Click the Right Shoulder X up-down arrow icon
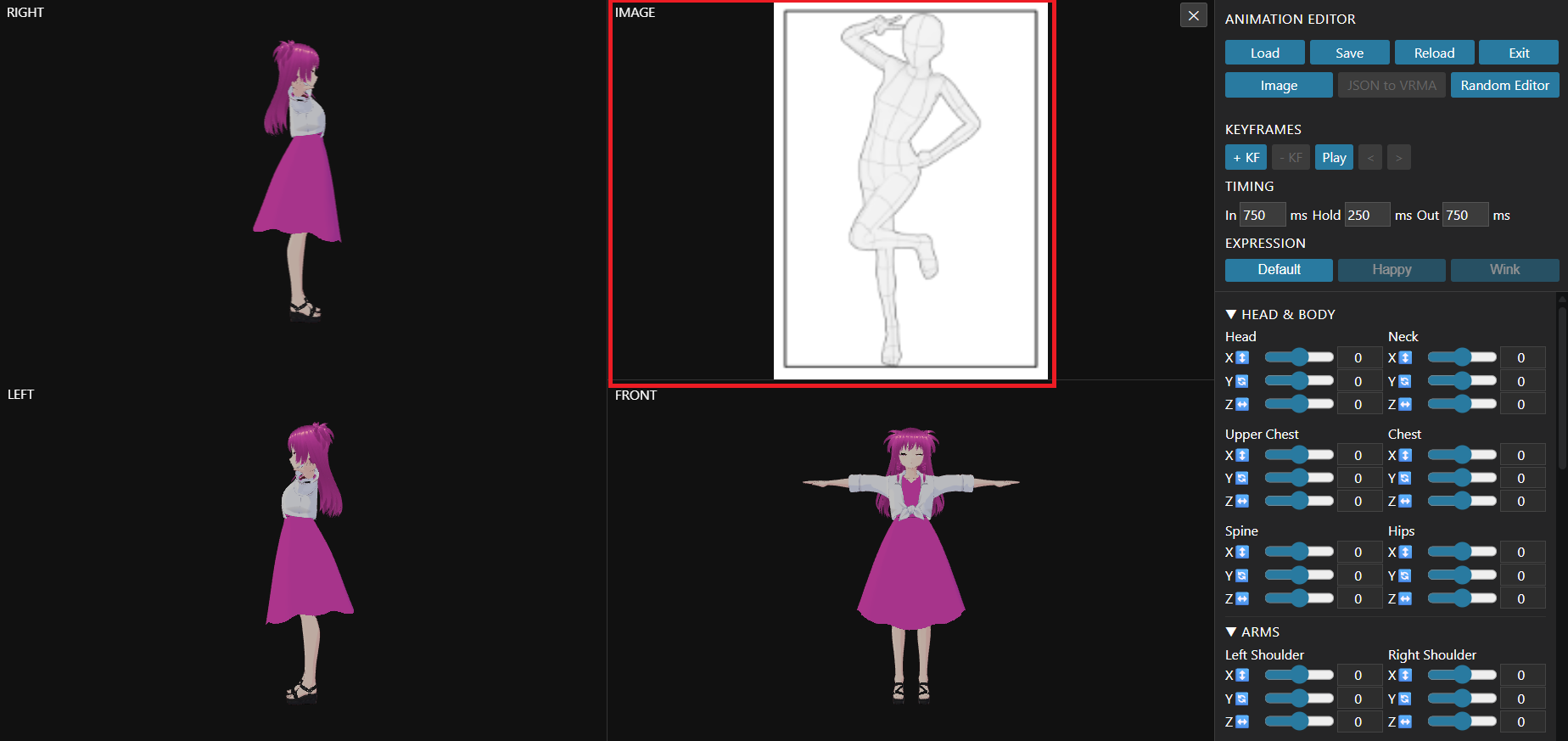The height and width of the screenshot is (741, 1568). point(1405,675)
